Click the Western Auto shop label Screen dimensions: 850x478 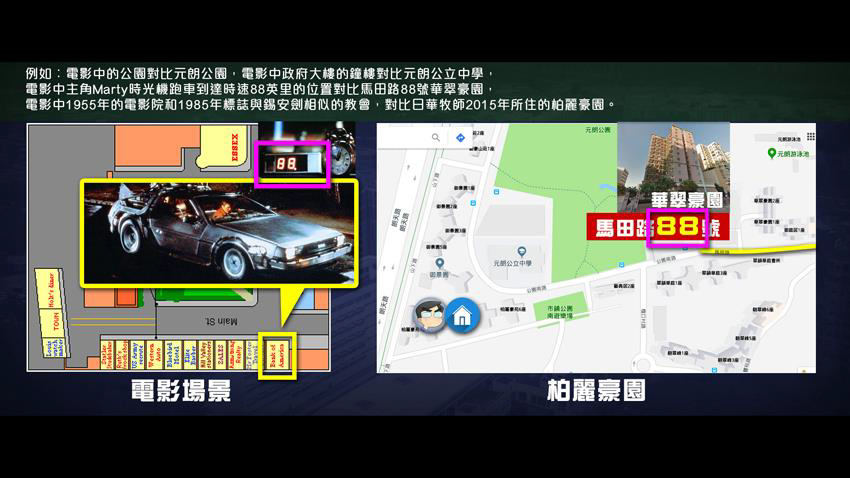[x=155, y=356]
